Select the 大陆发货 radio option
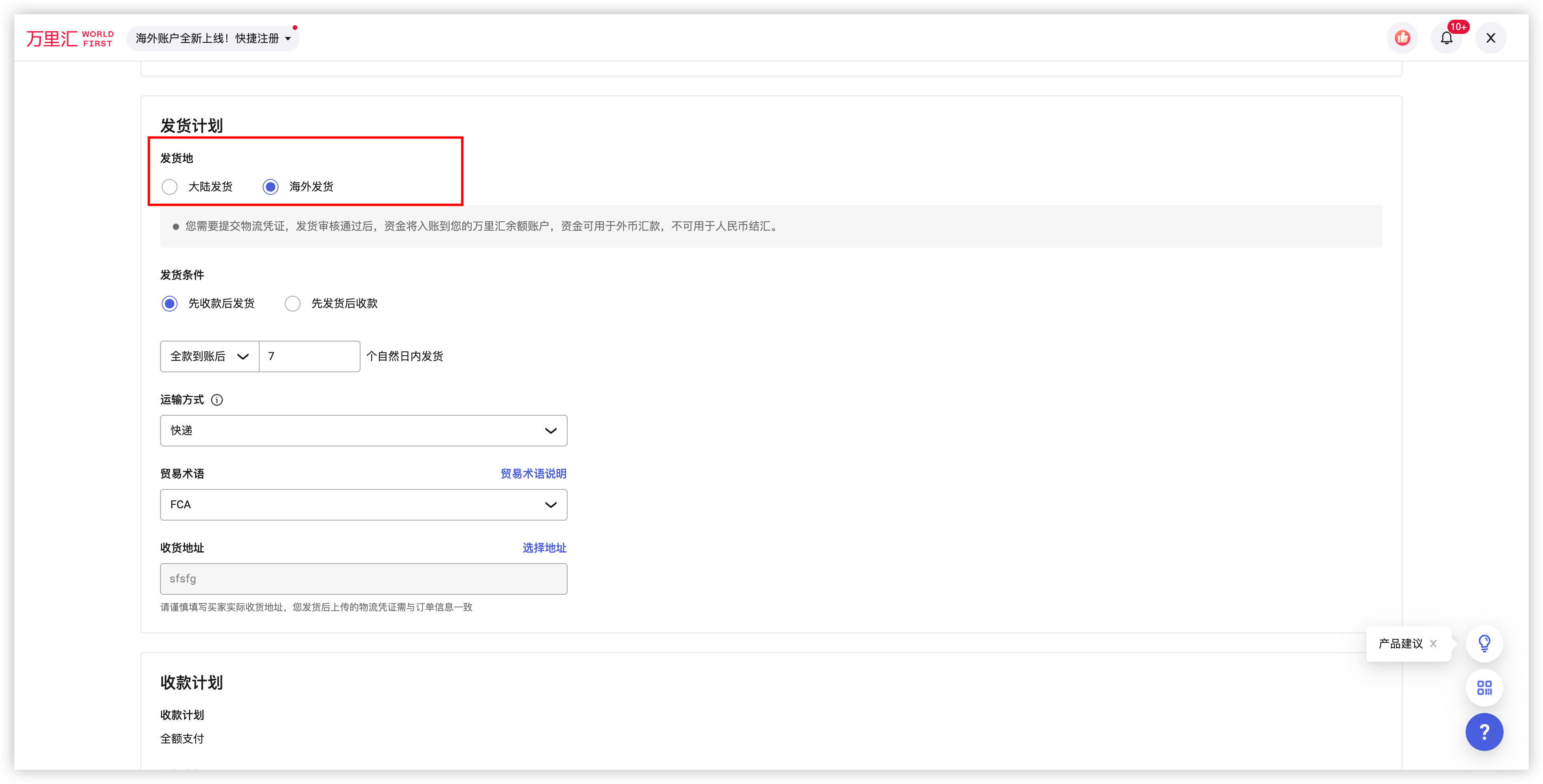The image size is (1543, 784). click(x=170, y=187)
